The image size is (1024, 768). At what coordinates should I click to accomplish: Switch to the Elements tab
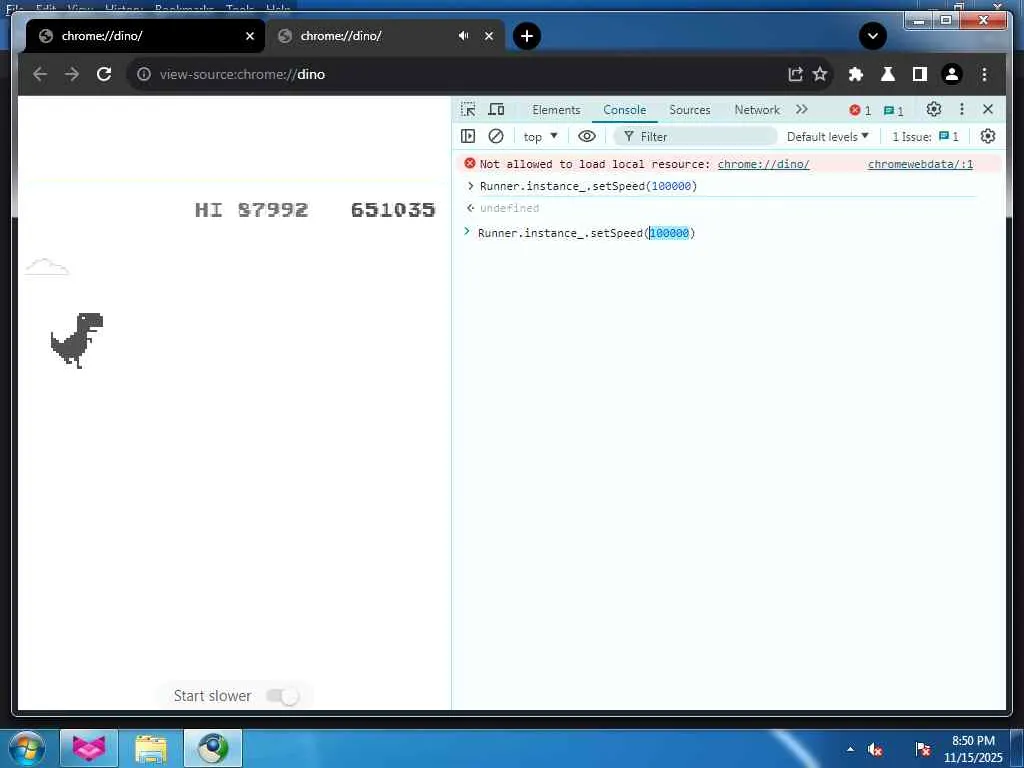[x=556, y=110]
